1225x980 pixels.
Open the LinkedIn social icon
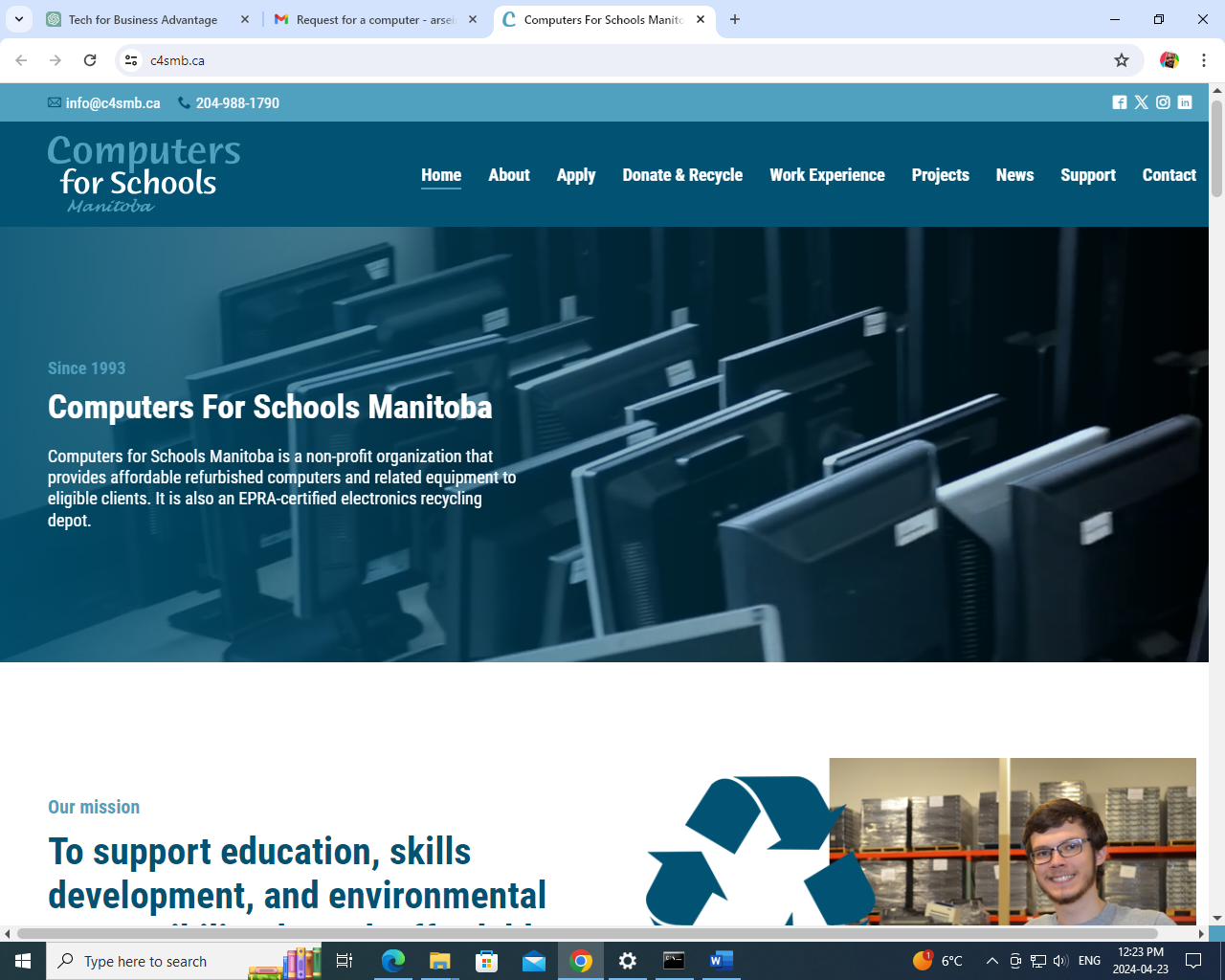coord(1185,102)
